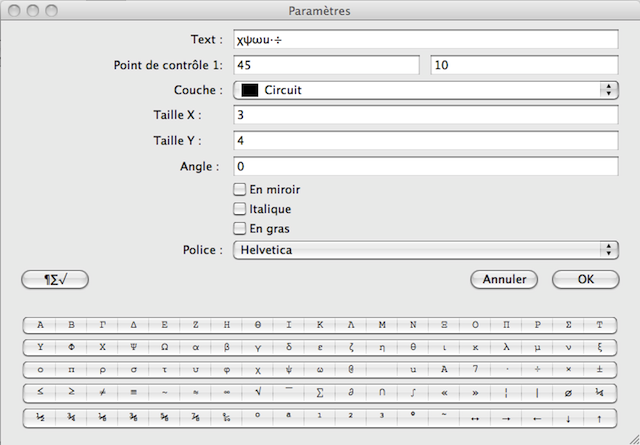The height and width of the screenshot is (445, 640).
Task: Insert the lowercase pi π symbol
Action: (71, 370)
